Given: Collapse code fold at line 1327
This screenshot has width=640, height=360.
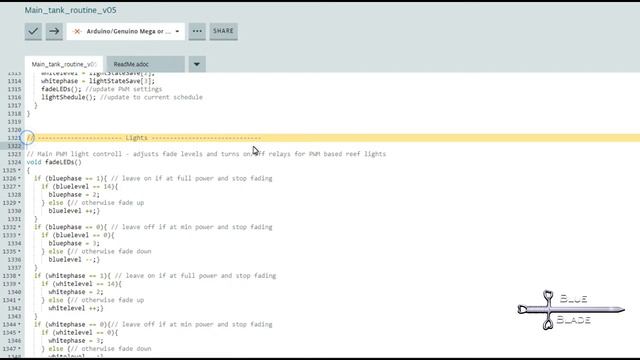Looking at the screenshot, I should 19,187.
